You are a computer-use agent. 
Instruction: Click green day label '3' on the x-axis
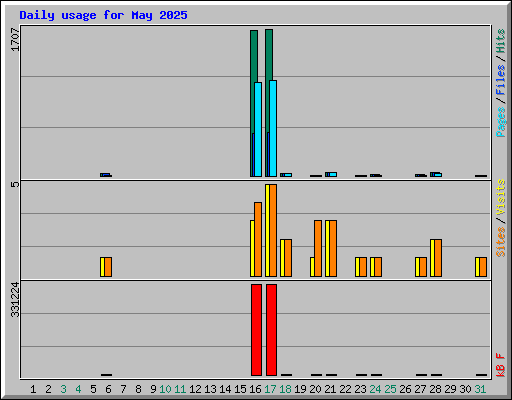(63, 389)
